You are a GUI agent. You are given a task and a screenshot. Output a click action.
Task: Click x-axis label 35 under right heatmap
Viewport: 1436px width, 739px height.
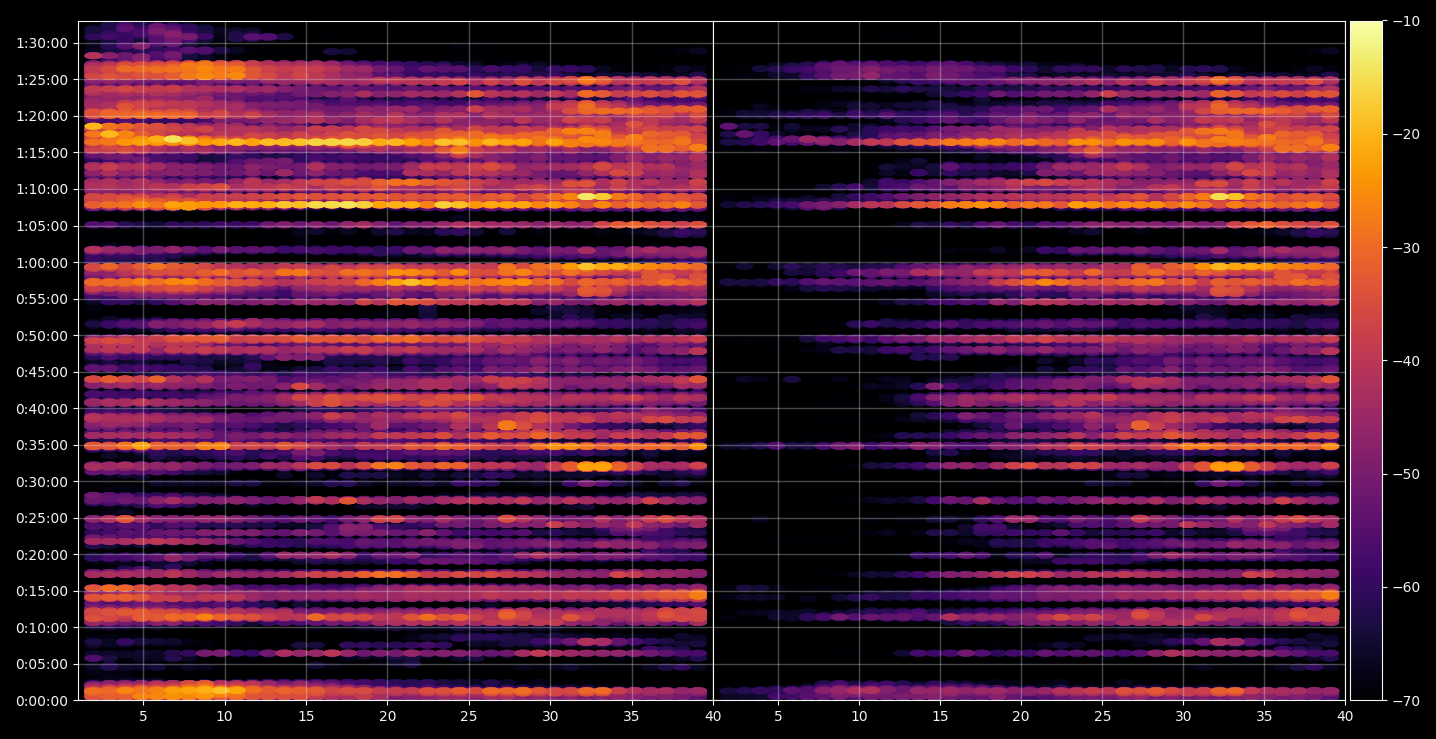[x=1264, y=717]
